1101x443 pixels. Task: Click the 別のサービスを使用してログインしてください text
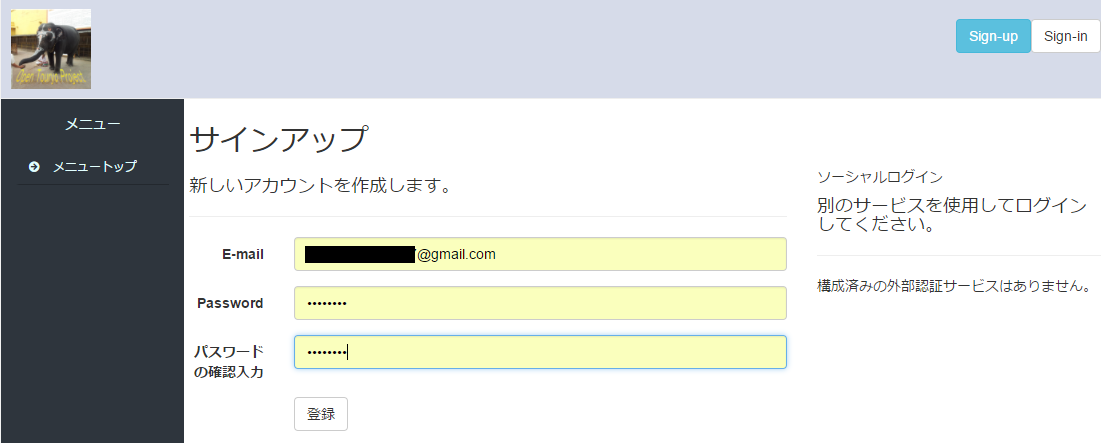point(951,215)
